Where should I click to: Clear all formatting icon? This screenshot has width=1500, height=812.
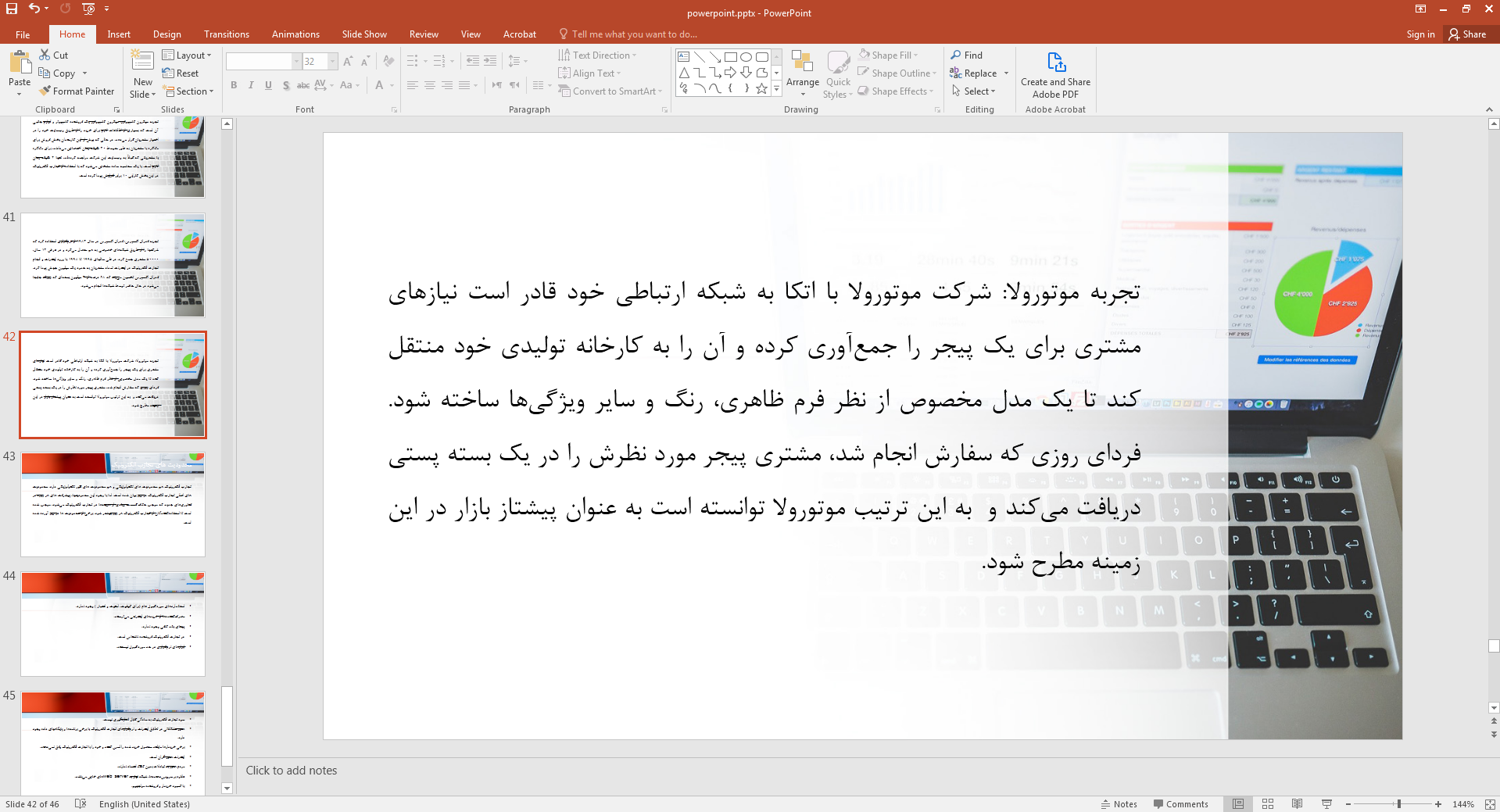pyautogui.click(x=388, y=61)
